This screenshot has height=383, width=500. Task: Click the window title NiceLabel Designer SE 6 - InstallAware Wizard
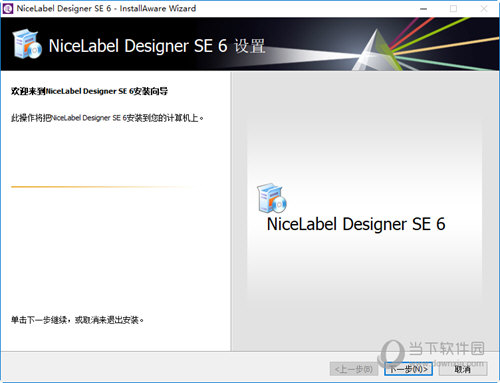(x=106, y=8)
